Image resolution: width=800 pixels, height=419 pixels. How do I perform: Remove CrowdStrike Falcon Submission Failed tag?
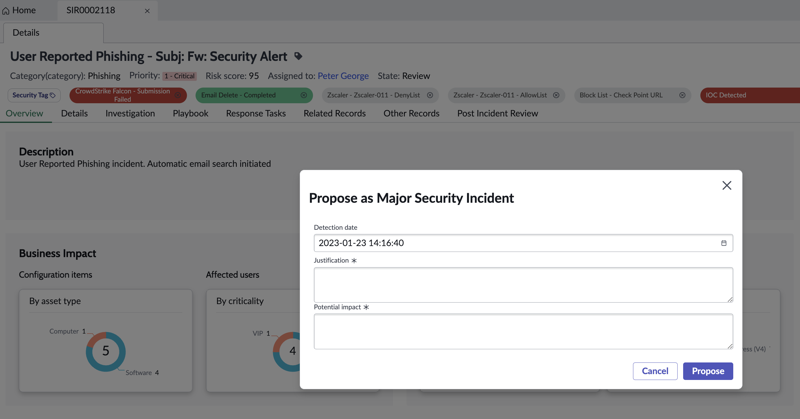178,95
